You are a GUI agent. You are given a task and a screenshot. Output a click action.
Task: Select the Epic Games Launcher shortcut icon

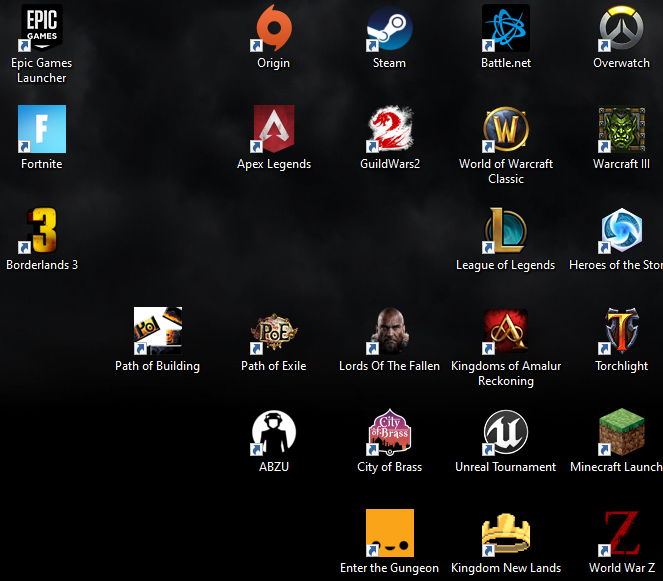click(41, 28)
